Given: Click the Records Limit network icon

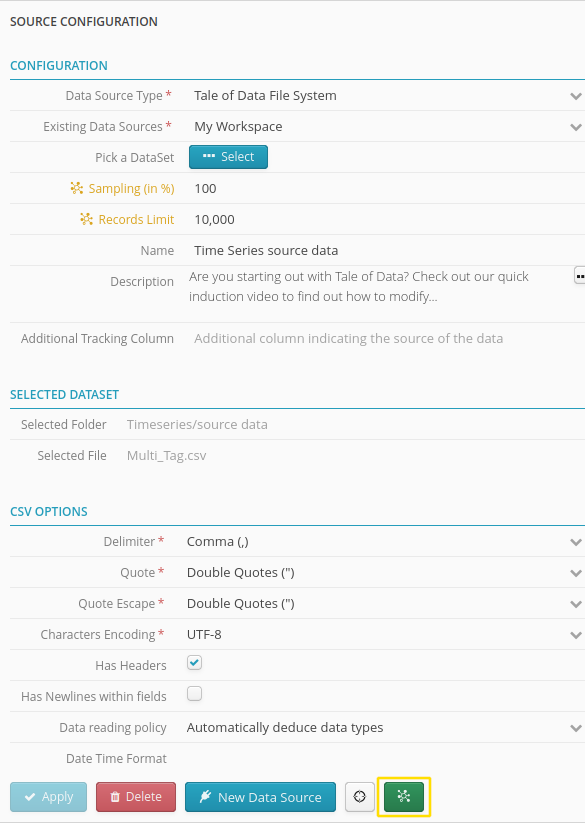Looking at the screenshot, I should pos(86,219).
